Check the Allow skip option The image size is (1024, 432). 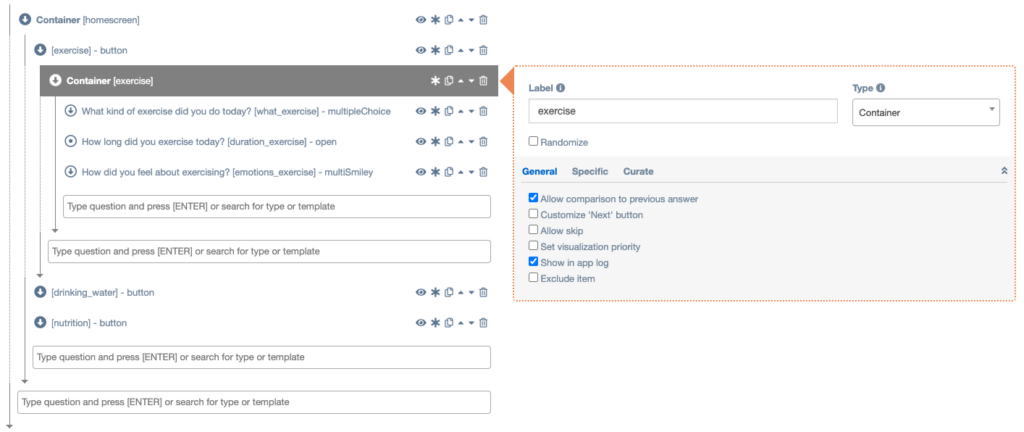[534, 230]
